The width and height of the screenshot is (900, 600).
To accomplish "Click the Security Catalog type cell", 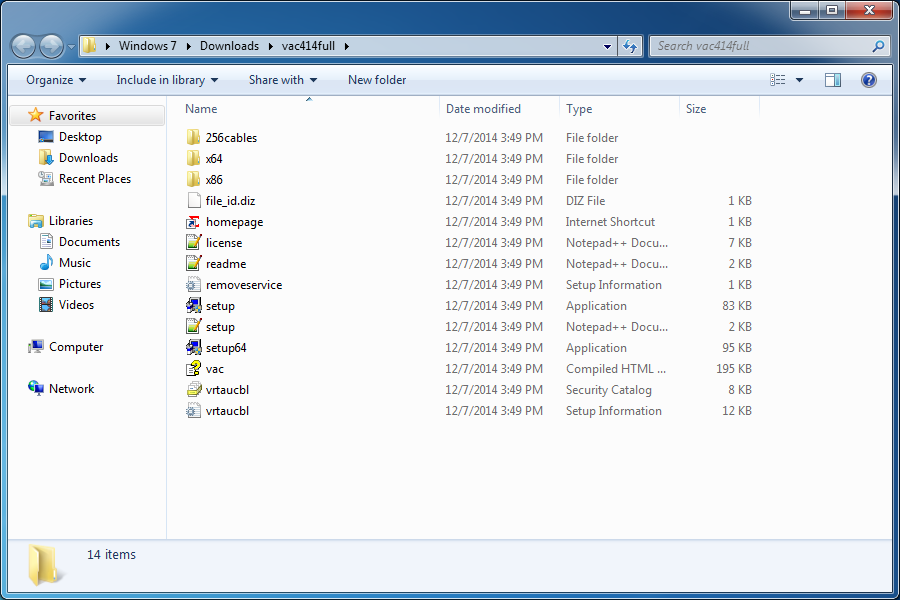I will (x=608, y=390).
